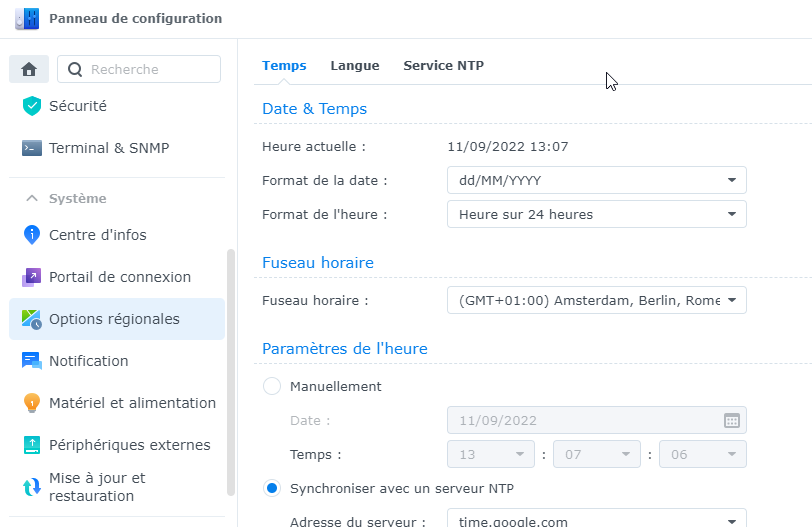Select Synchroniser avec un serveur NTP radio
Viewport: 812px width, 527px height.
[x=272, y=488]
